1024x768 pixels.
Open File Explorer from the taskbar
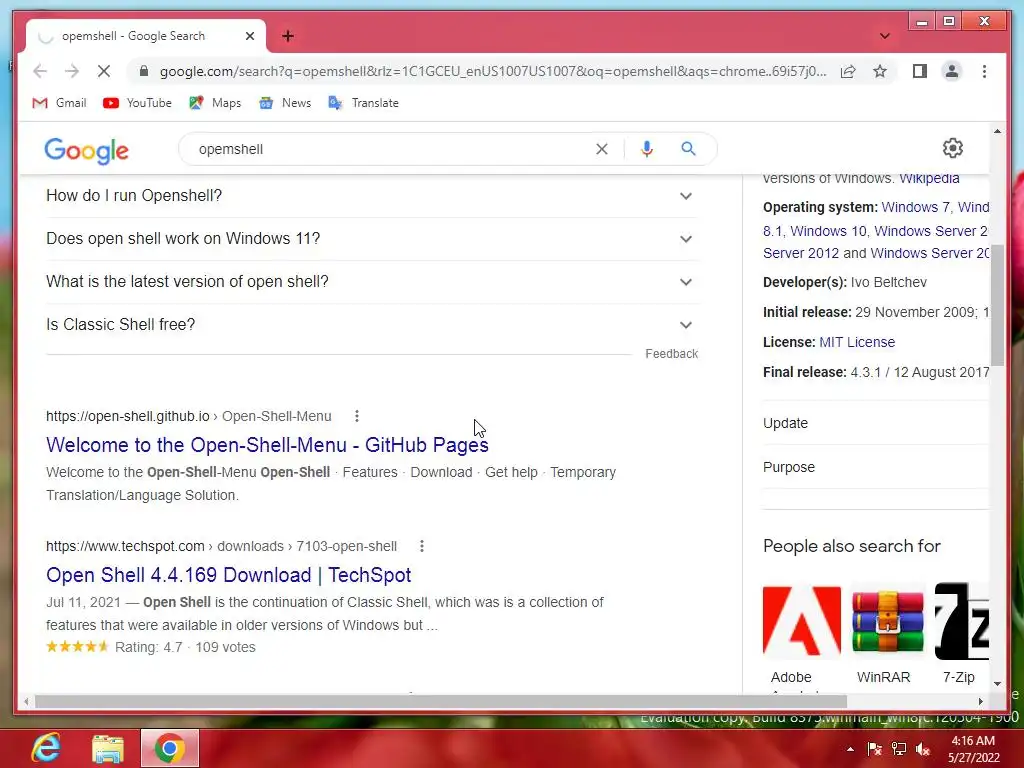coord(107,748)
